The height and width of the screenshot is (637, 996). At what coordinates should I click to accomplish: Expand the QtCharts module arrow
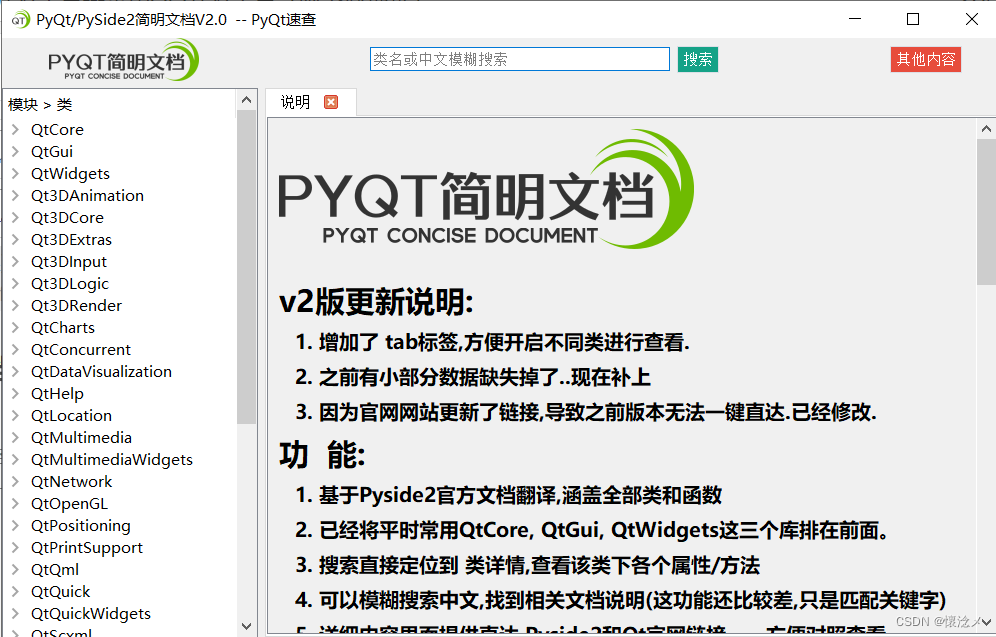tap(16, 328)
